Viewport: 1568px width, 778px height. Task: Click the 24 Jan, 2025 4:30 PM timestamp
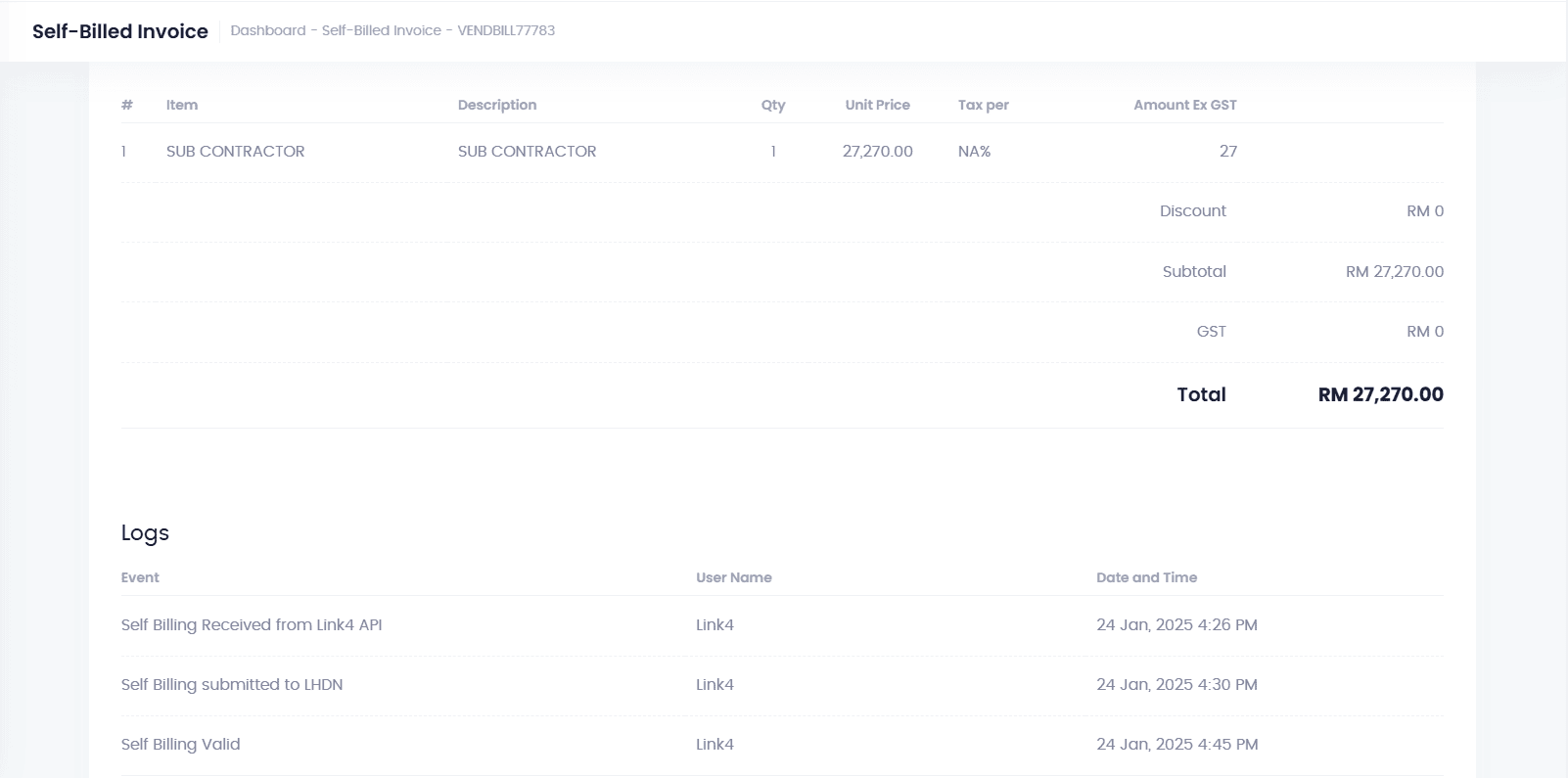(x=1176, y=685)
